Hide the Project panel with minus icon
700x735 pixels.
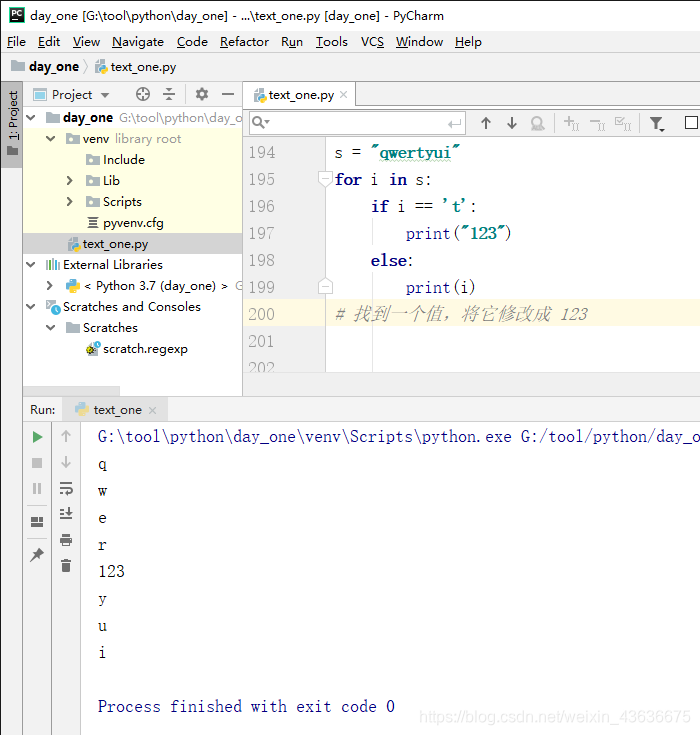[228, 94]
